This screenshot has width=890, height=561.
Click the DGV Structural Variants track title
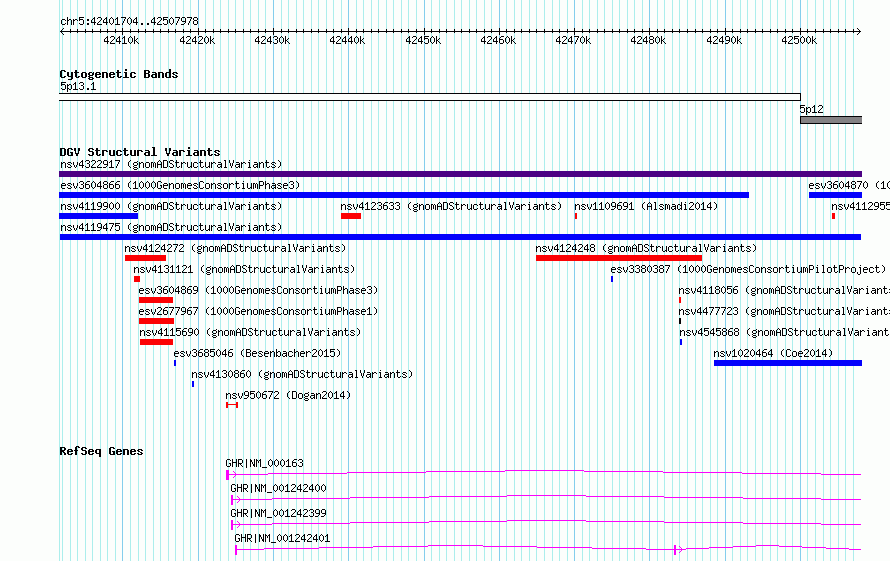pyautogui.click(x=140, y=152)
